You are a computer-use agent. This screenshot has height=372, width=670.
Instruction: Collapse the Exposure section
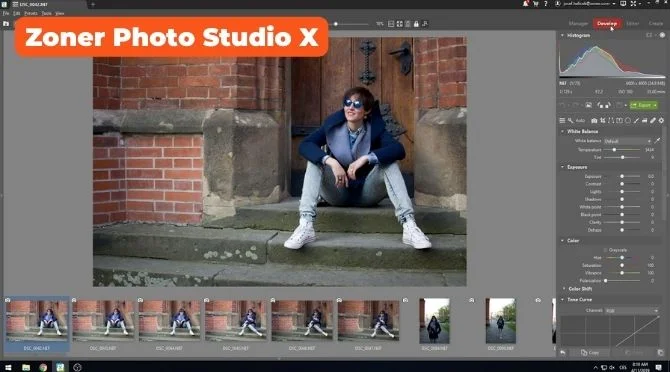pyautogui.click(x=562, y=167)
